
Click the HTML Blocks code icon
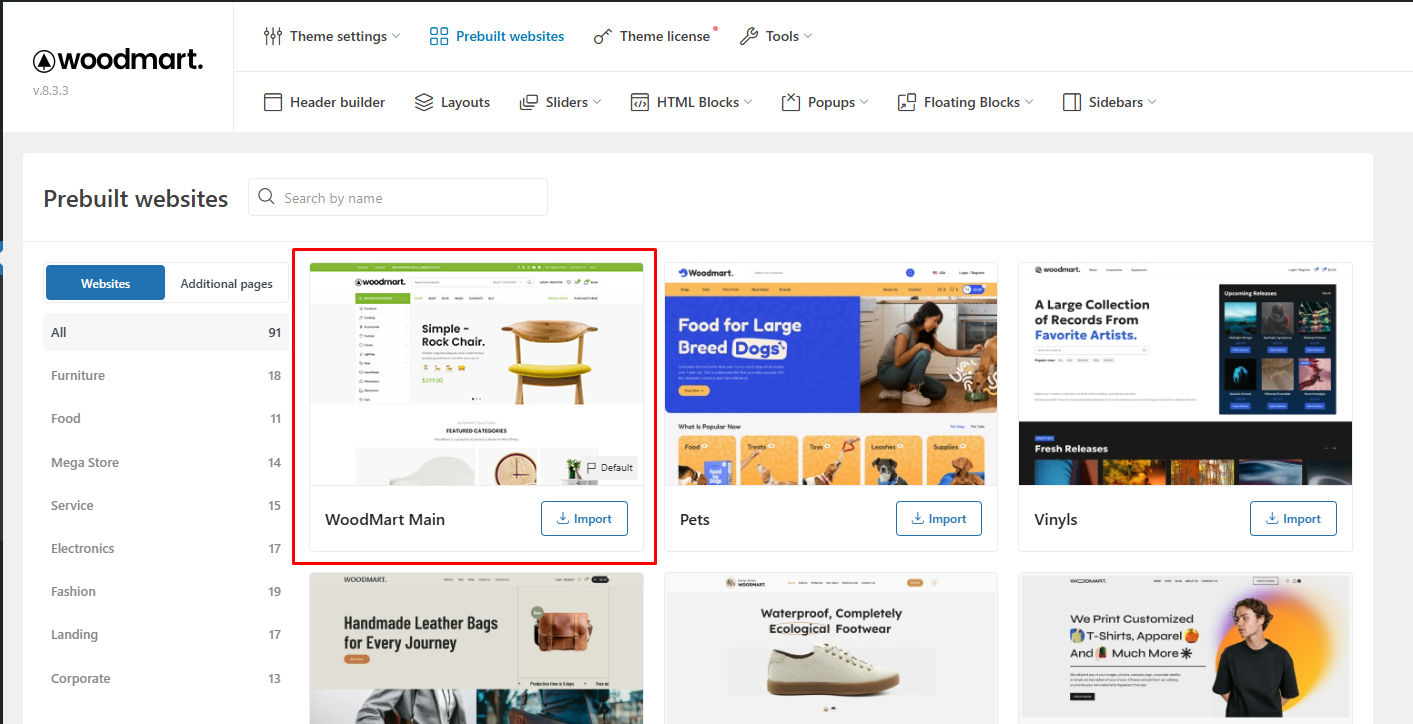pos(640,102)
